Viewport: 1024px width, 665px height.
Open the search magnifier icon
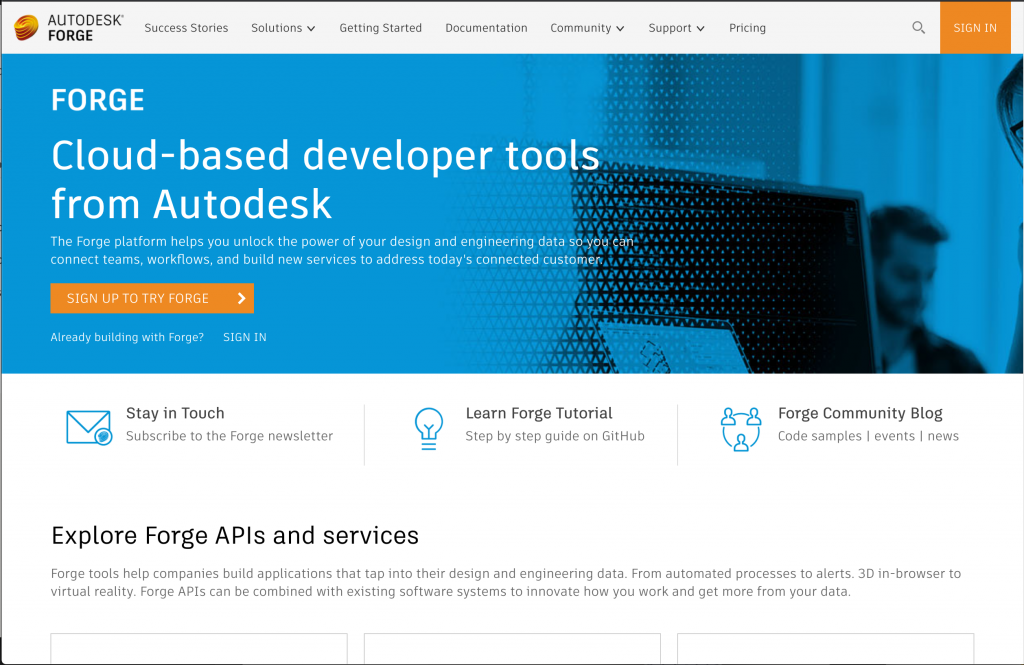[918, 28]
